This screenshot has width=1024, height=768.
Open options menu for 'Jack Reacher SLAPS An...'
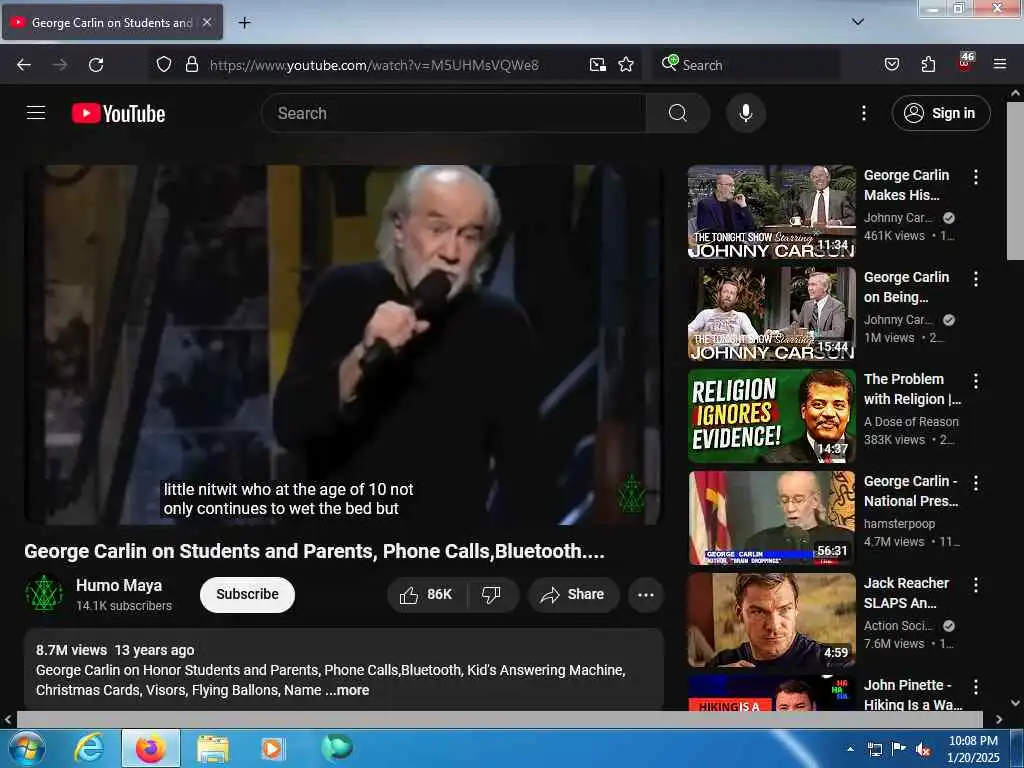click(x=976, y=584)
